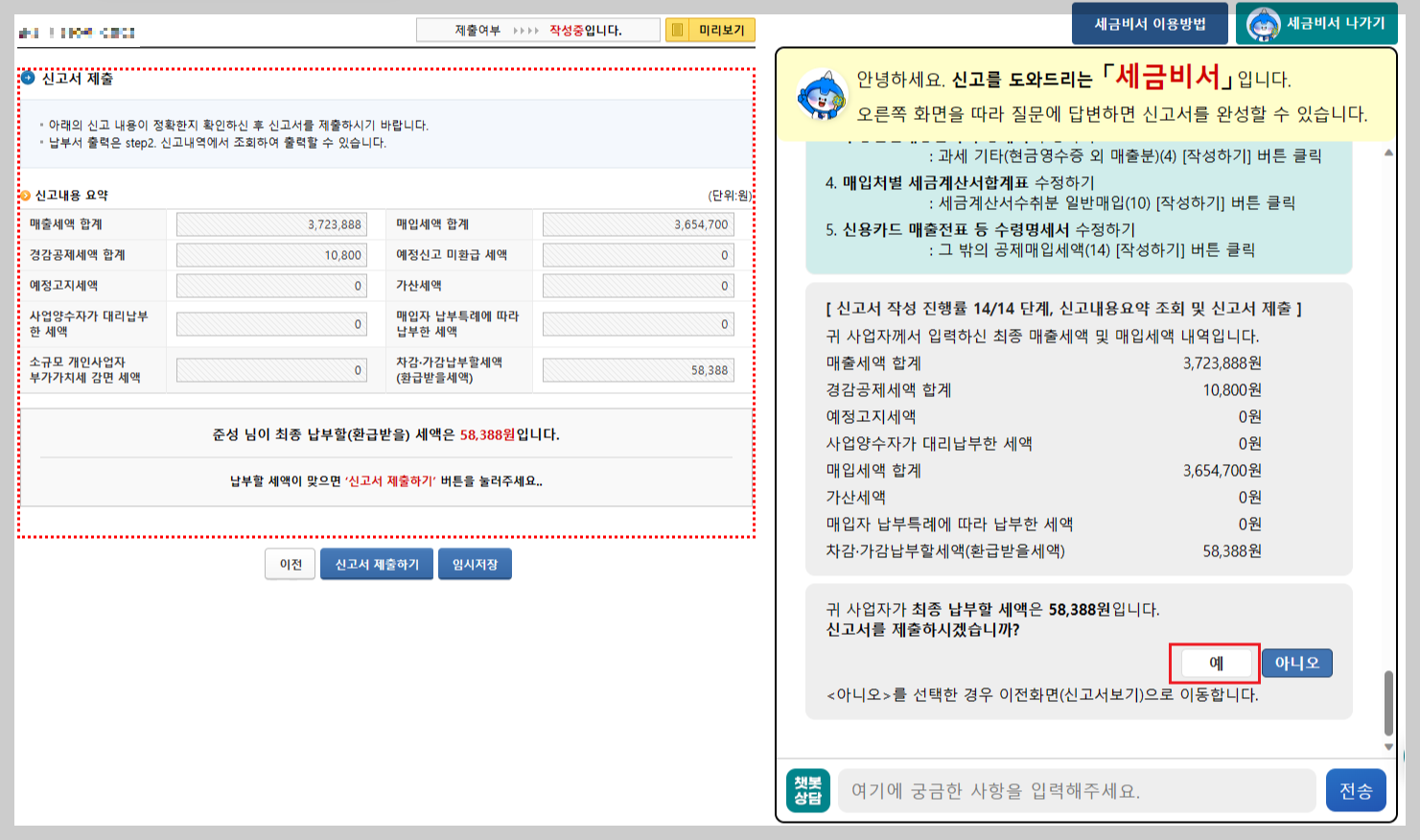Focus the 여기에 궁금한 사항을 입력해주세요 input box
This screenshot has width=1420, height=840.
(x=1077, y=791)
